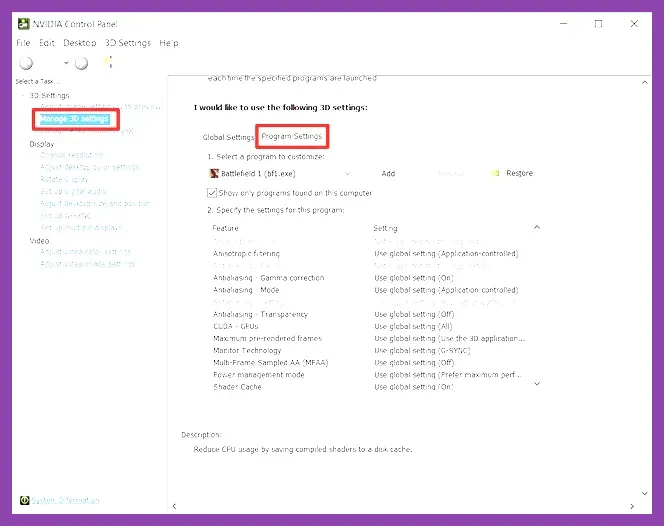Click the Video category in tree
Screen dimensions: 664x526
tap(39, 241)
